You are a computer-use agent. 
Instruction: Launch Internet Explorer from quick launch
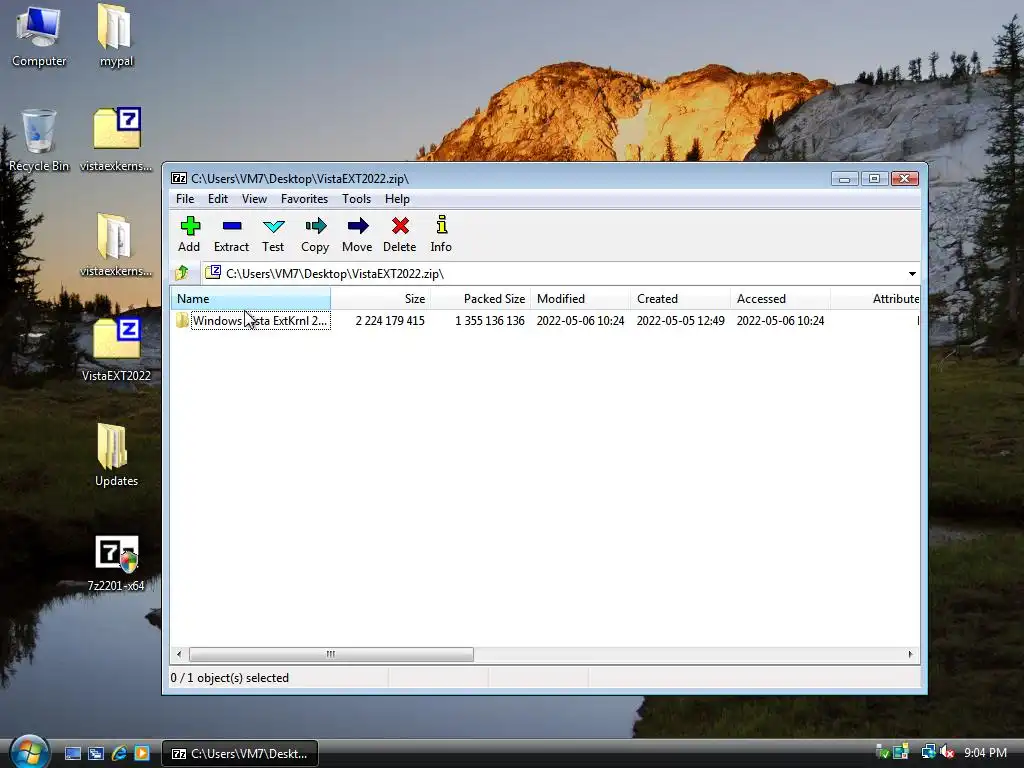119,754
